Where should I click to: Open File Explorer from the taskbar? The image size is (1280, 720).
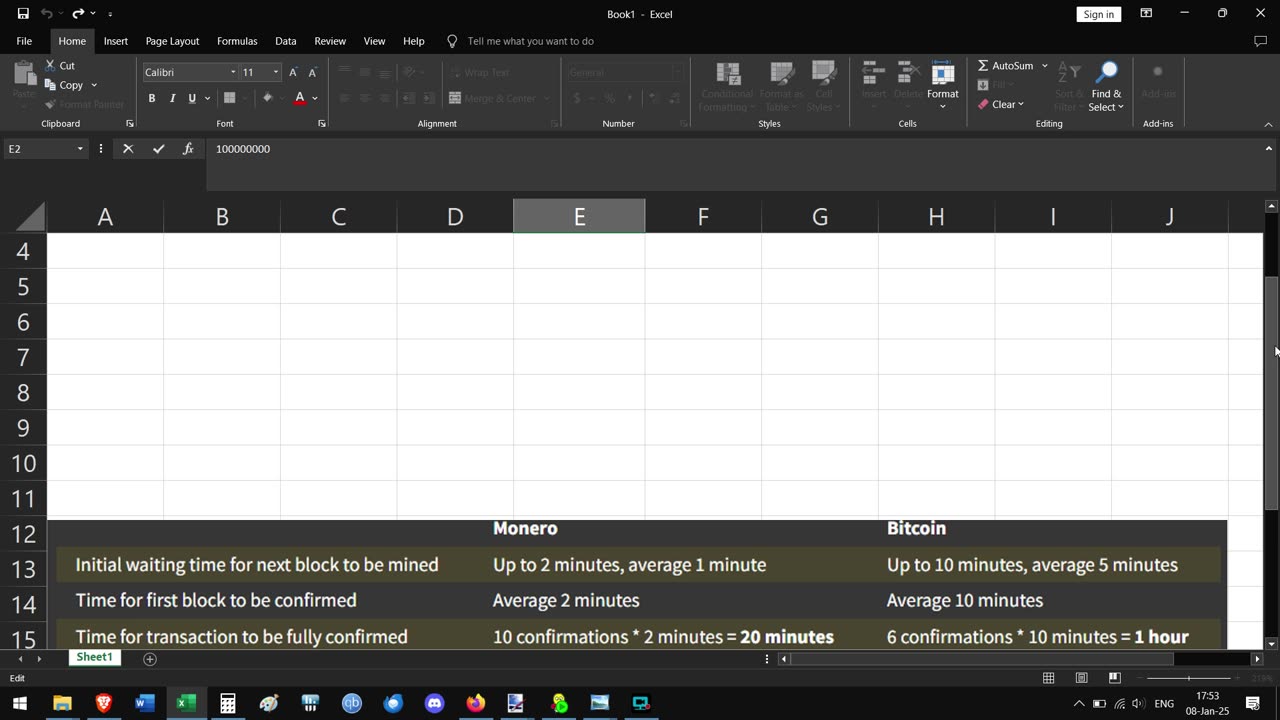coord(62,703)
